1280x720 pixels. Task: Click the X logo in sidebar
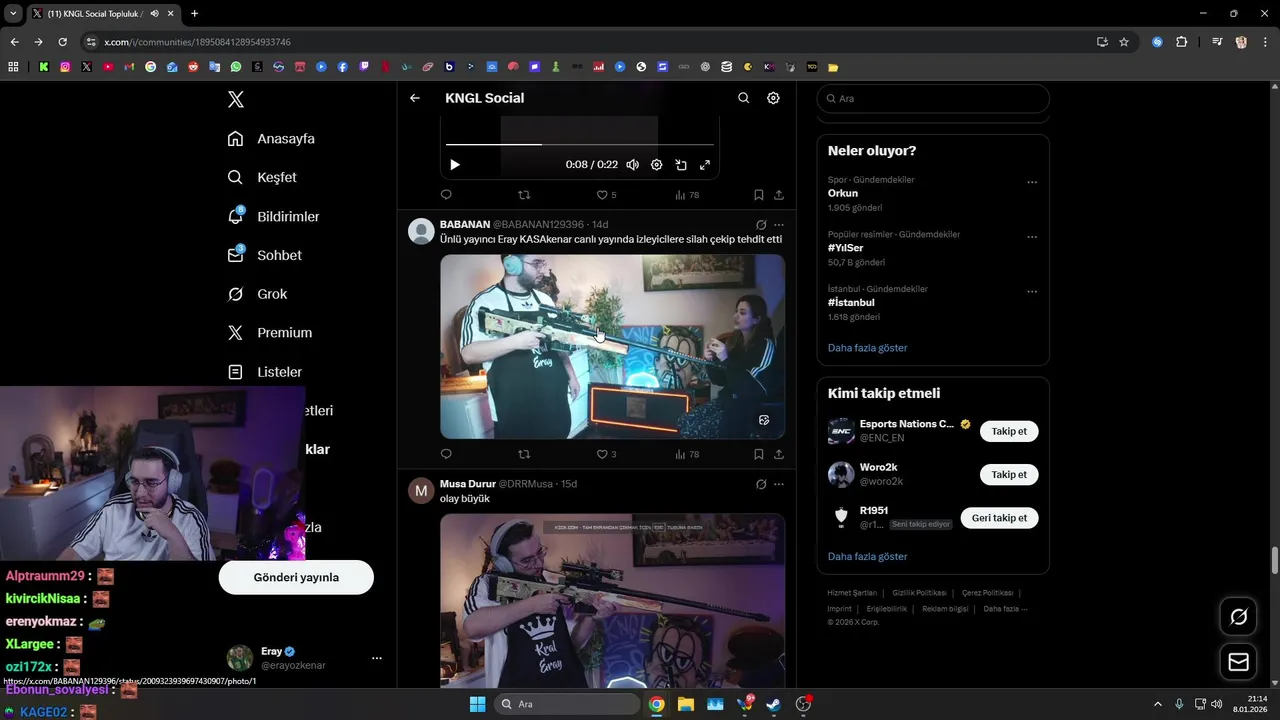[x=236, y=99]
